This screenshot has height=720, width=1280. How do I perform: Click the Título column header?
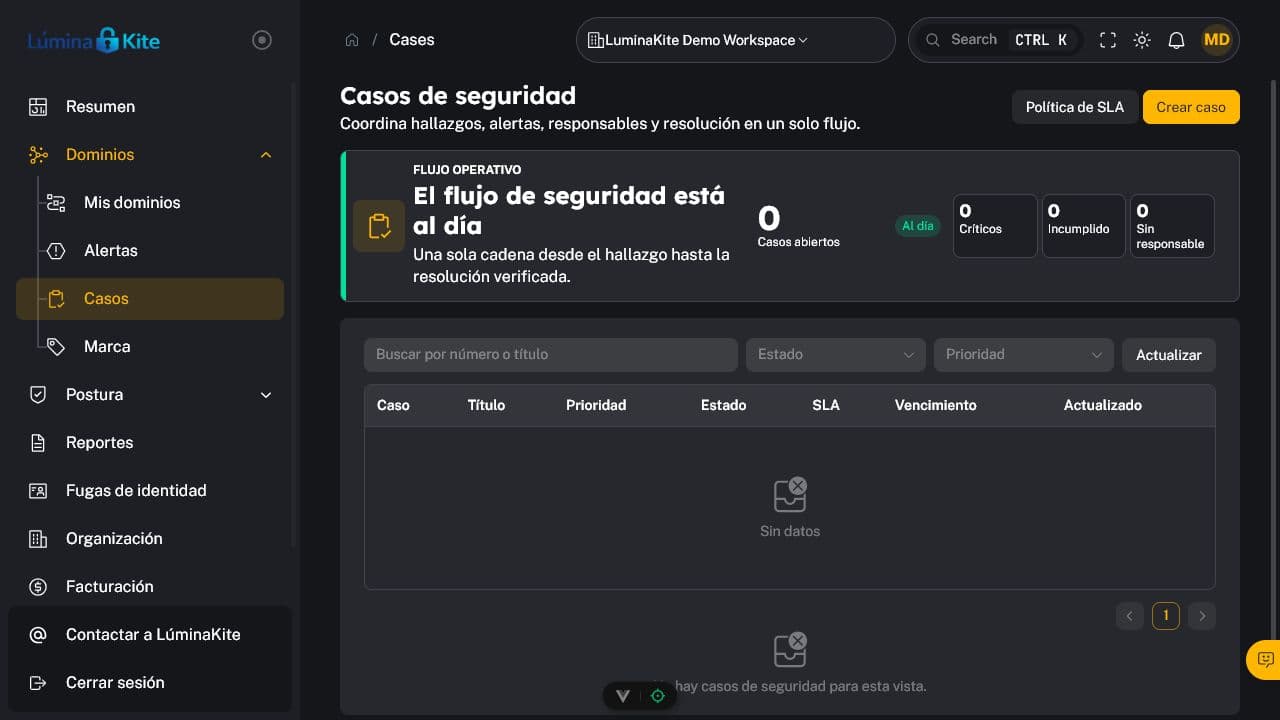(x=486, y=405)
